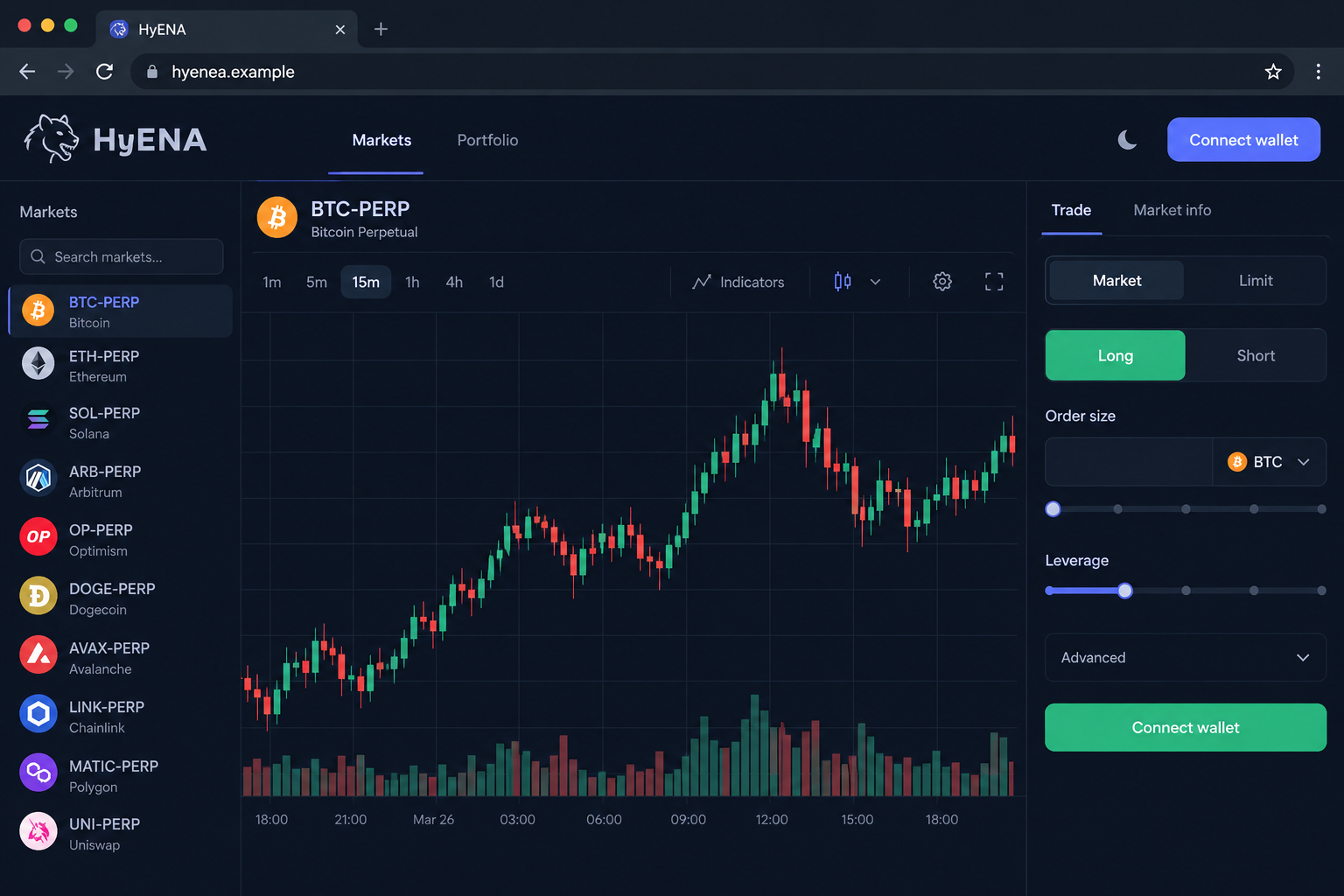
Task: Click the Arbitrum icon in markets list
Action: (38, 478)
